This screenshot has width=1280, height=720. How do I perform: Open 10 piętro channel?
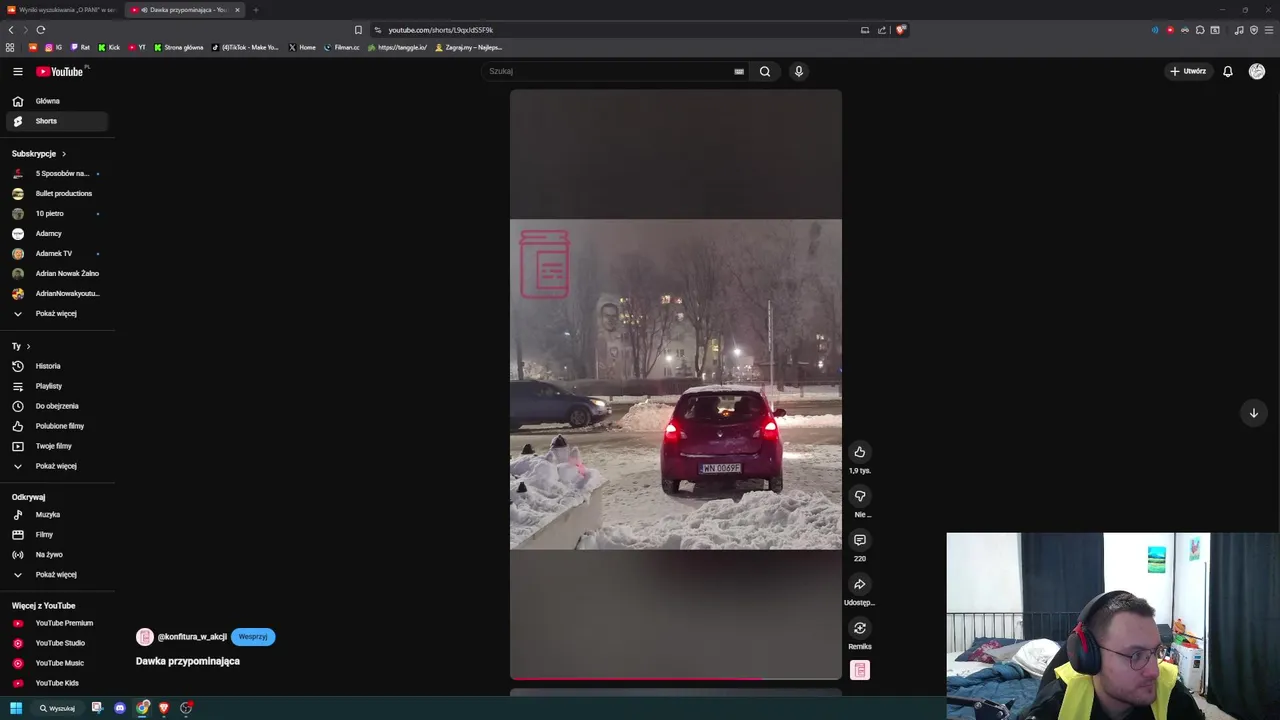[x=57, y=213]
